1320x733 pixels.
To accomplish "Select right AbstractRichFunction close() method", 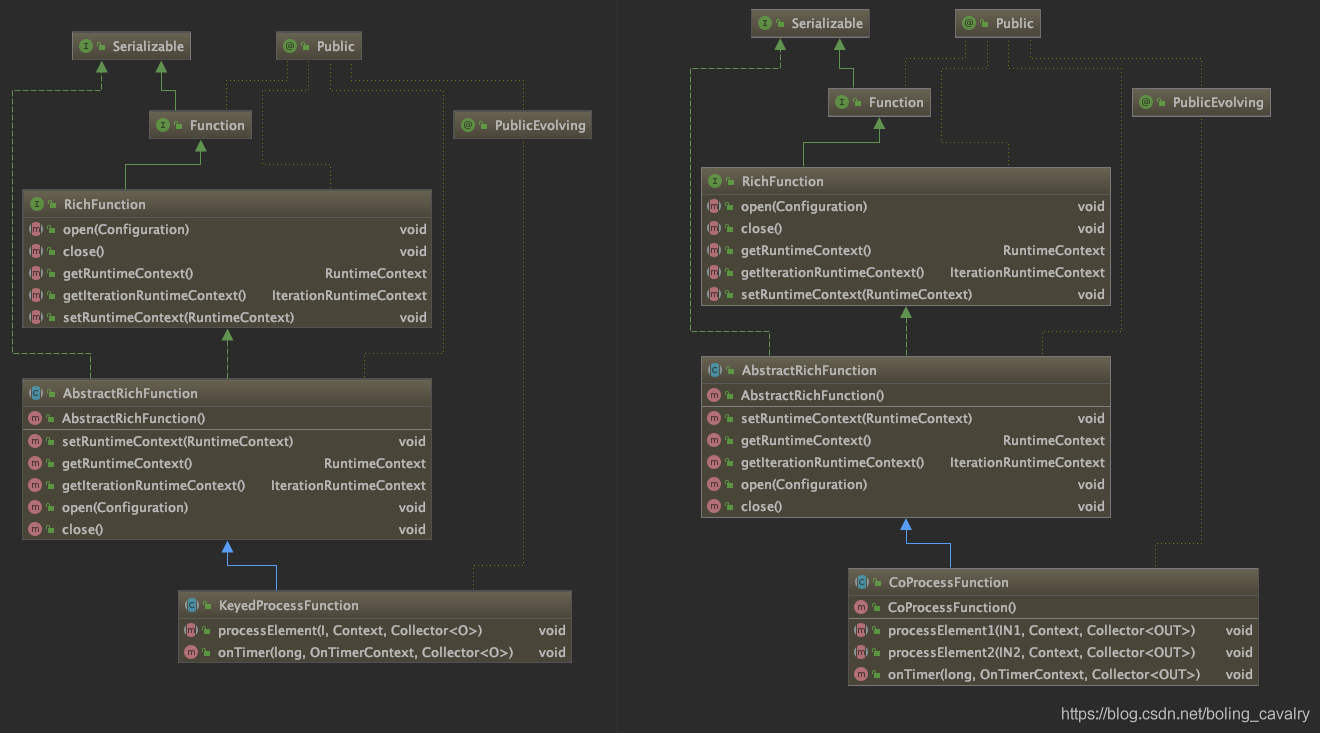I will click(761, 506).
